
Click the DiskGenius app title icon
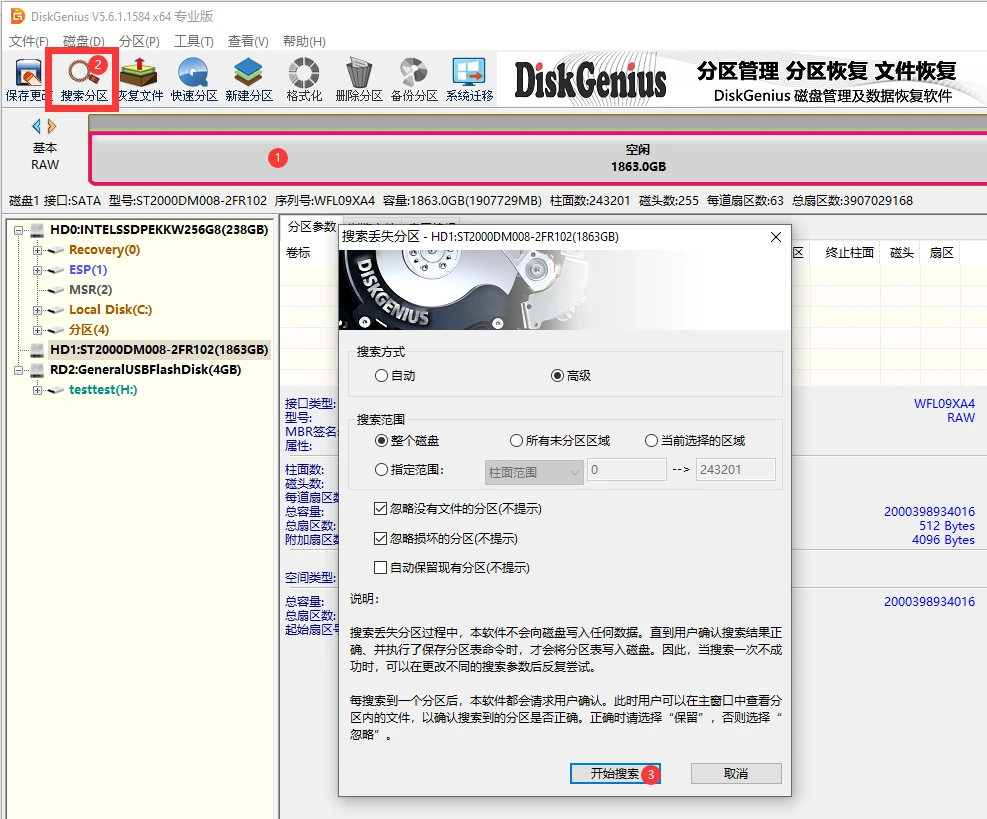(x=18, y=16)
